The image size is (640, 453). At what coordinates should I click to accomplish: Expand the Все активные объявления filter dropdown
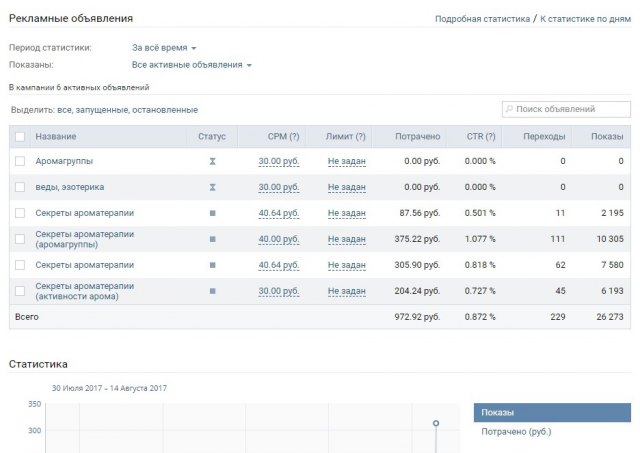[x=191, y=65]
